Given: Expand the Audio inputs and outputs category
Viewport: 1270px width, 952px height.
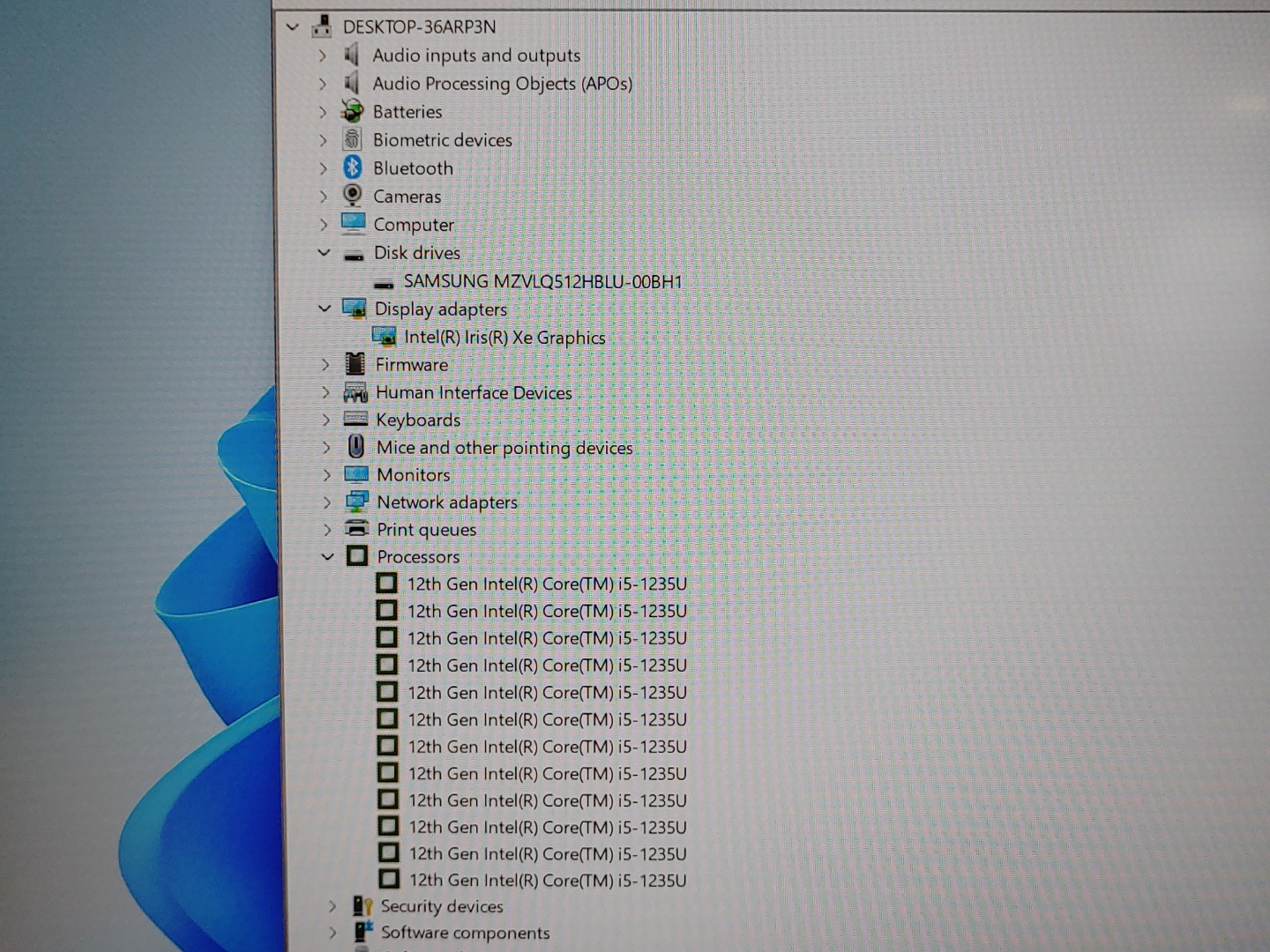Looking at the screenshot, I should [323, 55].
